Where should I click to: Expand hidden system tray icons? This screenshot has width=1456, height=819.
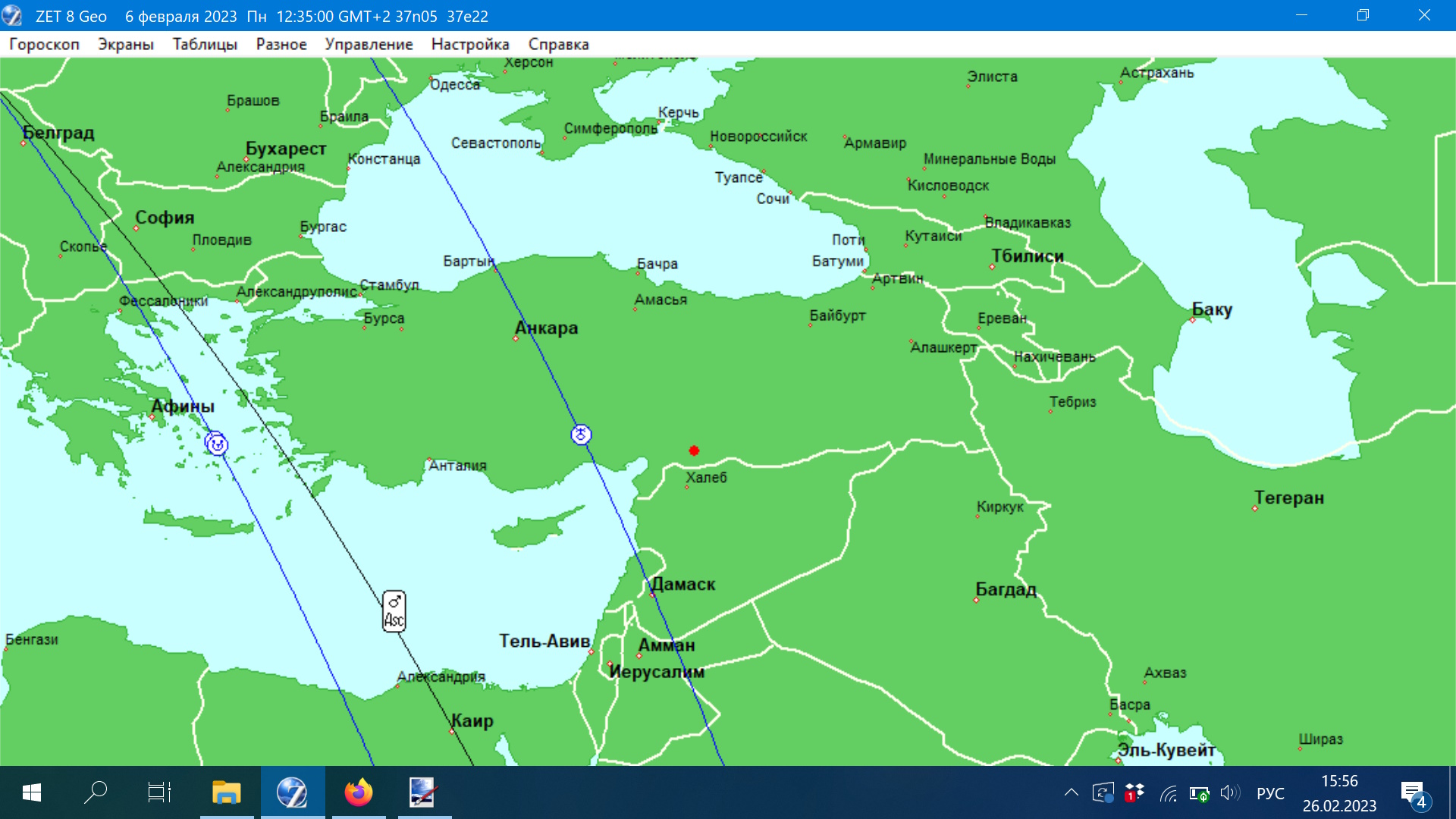pyautogui.click(x=1071, y=793)
